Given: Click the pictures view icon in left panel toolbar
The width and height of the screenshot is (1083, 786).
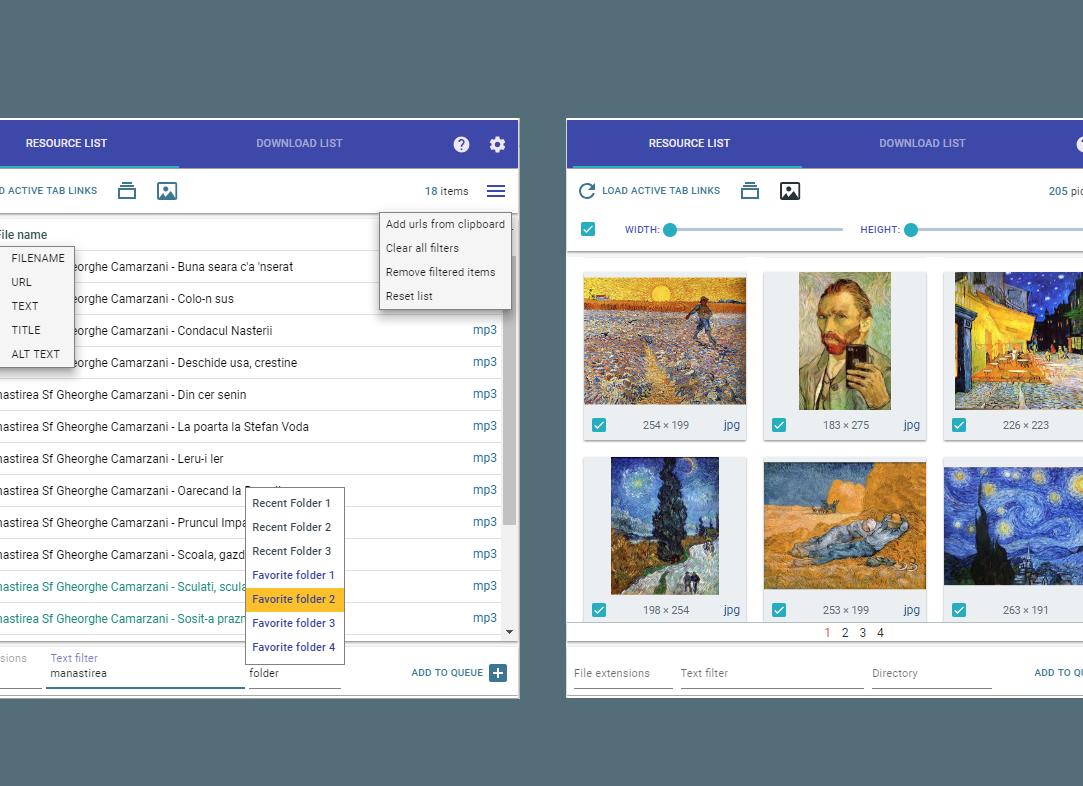Looking at the screenshot, I should point(167,191).
